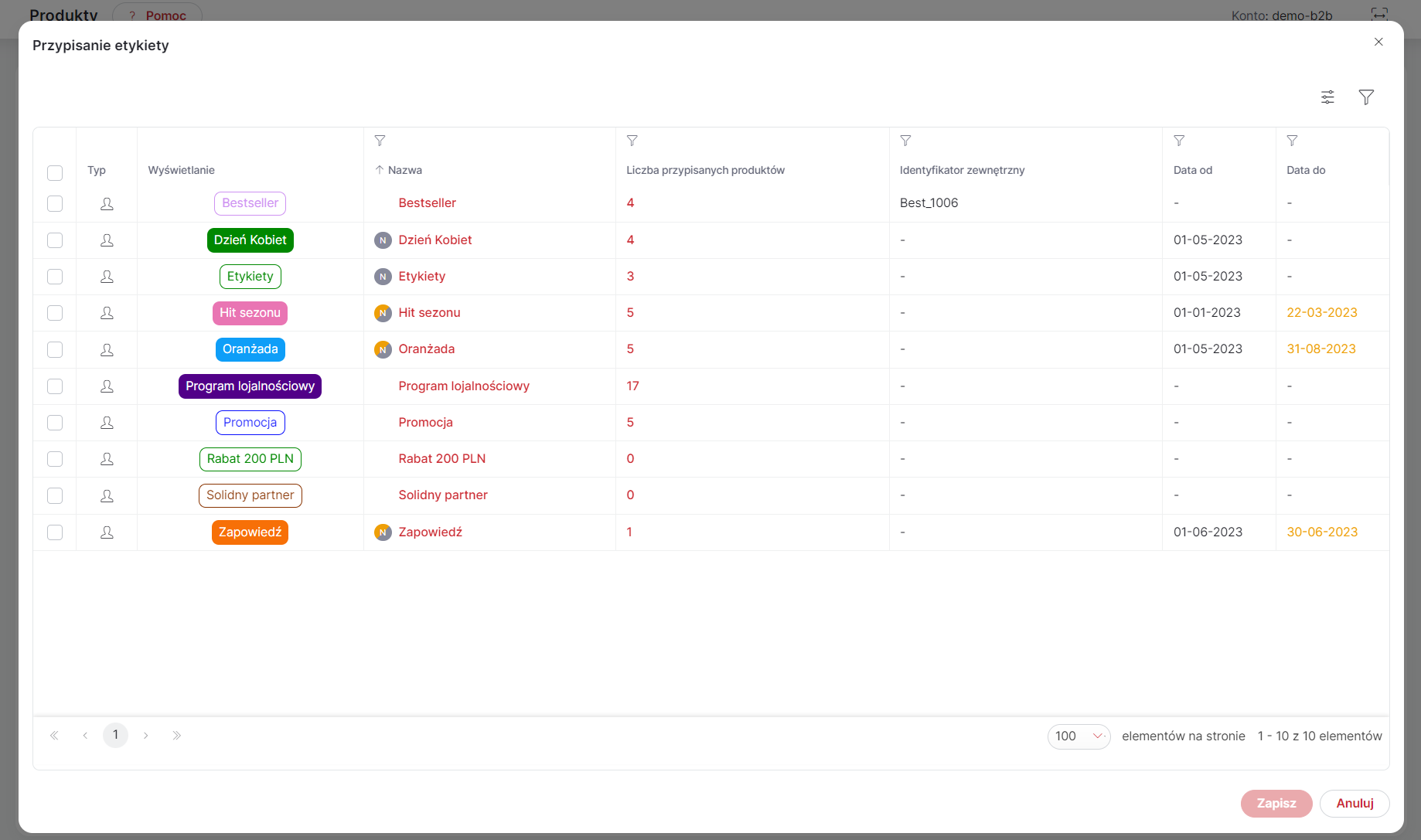
Task: Sort by the Nazwa column header
Action: pyautogui.click(x=405, y=170)
